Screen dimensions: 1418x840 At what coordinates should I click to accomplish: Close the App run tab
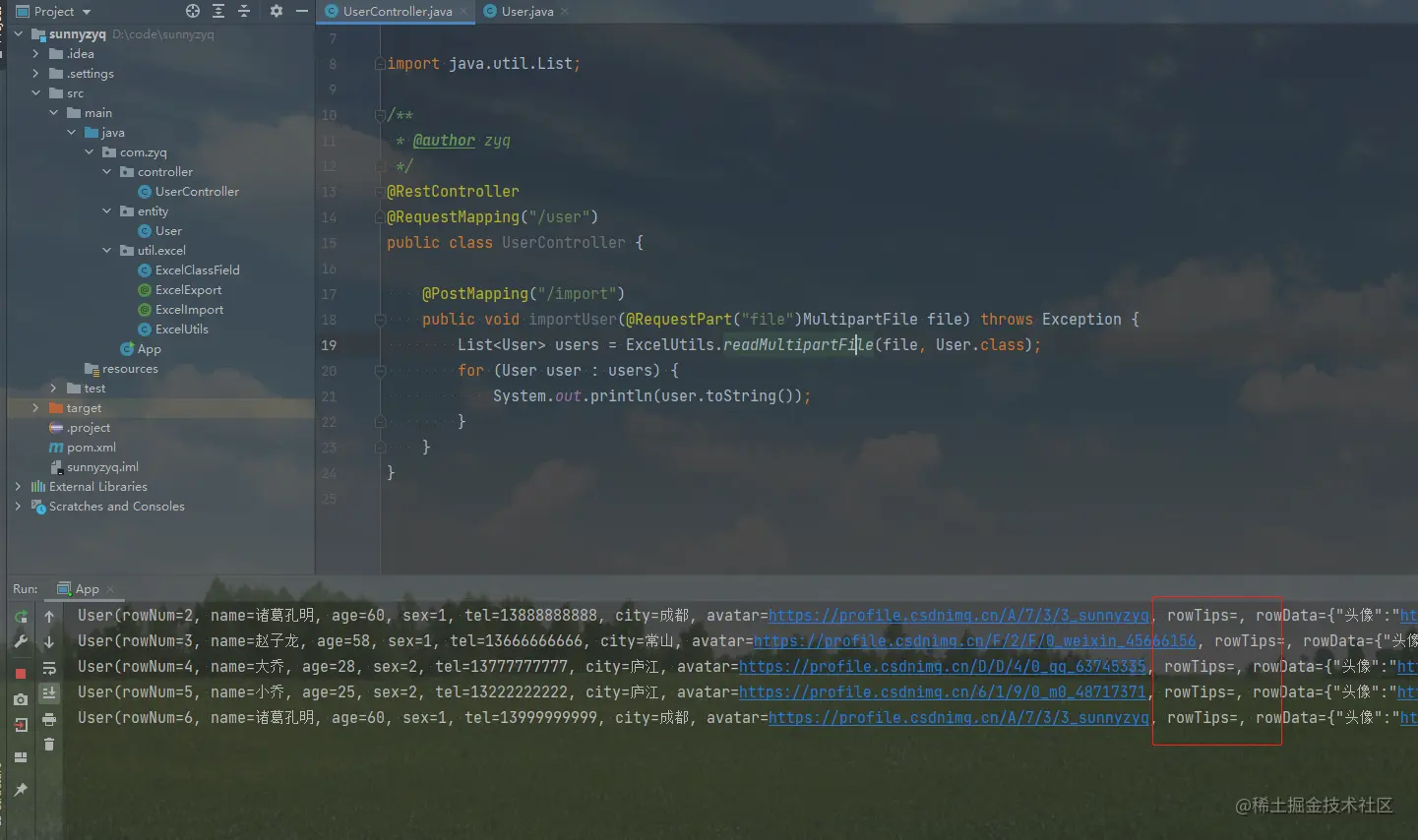[110, 590]
